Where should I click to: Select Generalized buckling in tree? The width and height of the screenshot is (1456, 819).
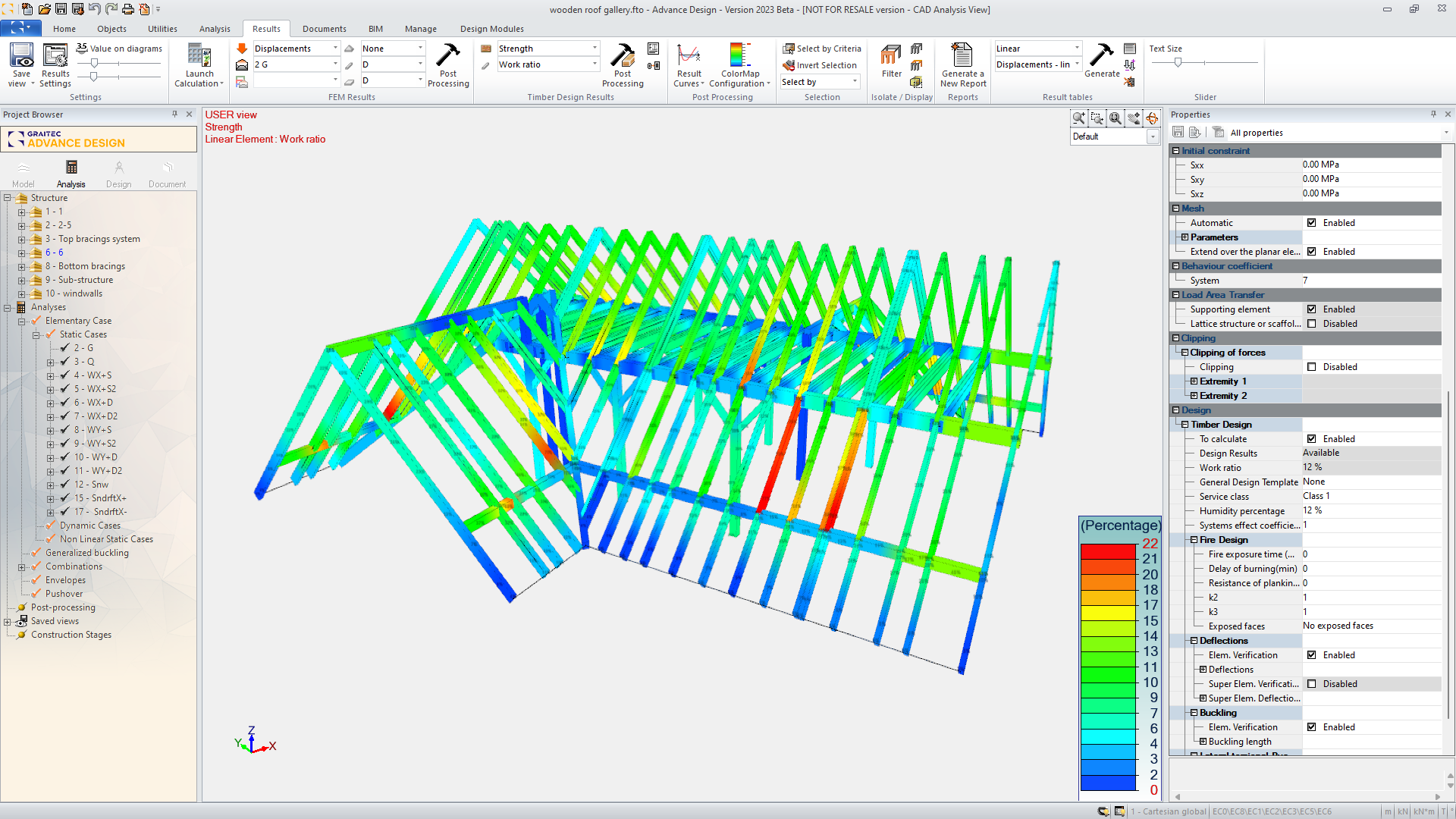tap(87, 553)
